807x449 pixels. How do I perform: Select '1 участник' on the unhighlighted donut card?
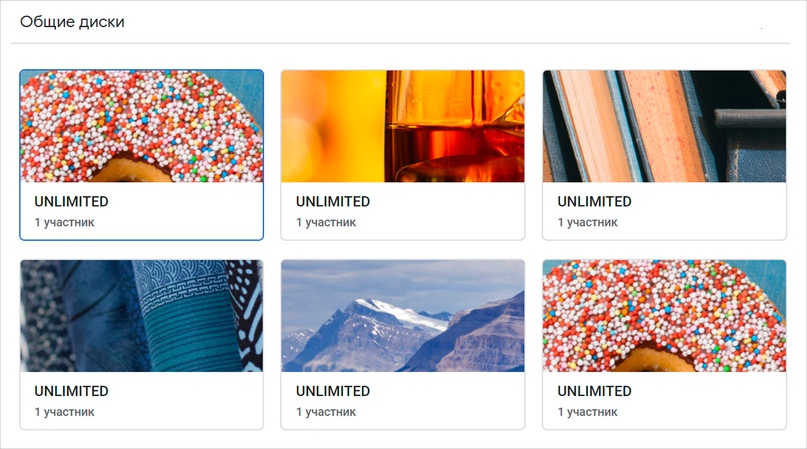click(587, 412)
